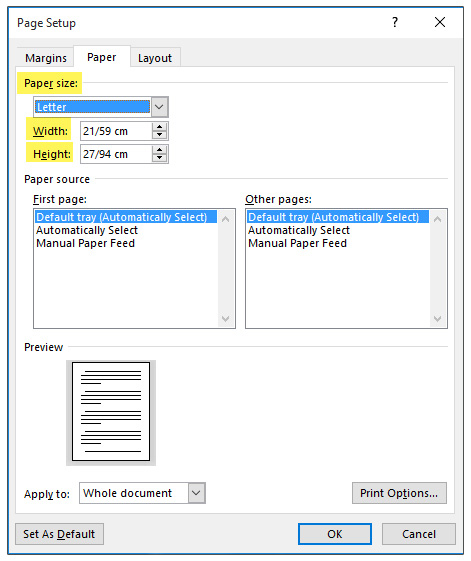Expand the Apply to Whole document dropdown

pos(196,493)
